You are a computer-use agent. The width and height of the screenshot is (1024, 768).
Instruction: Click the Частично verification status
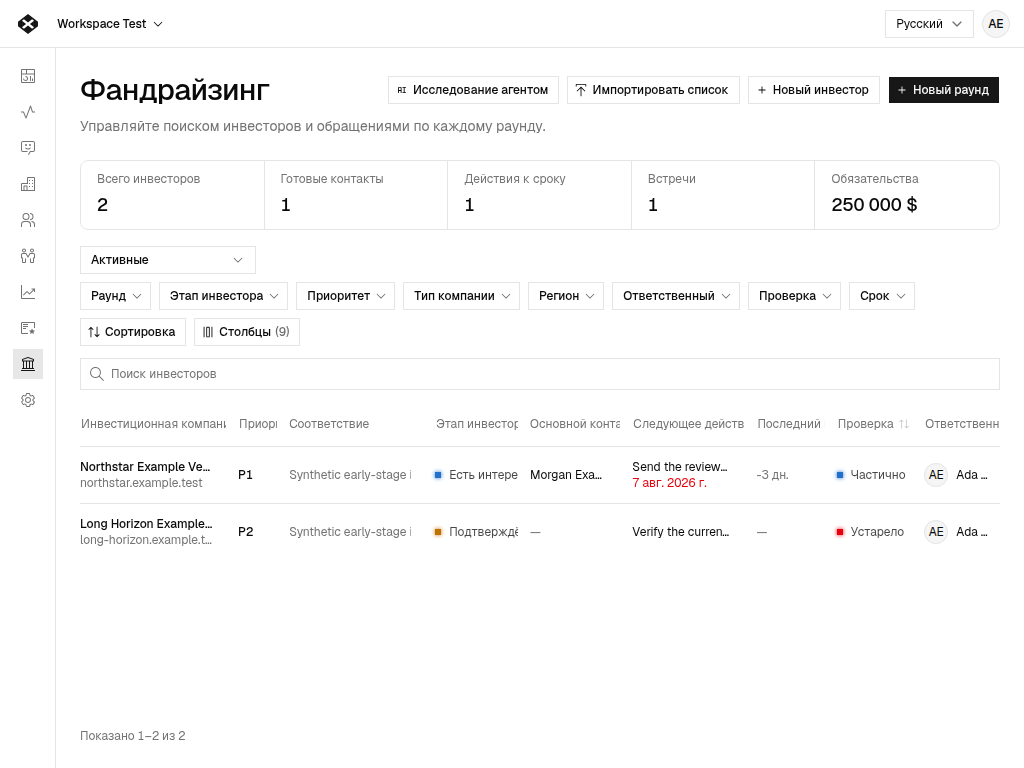pos(871,475)
